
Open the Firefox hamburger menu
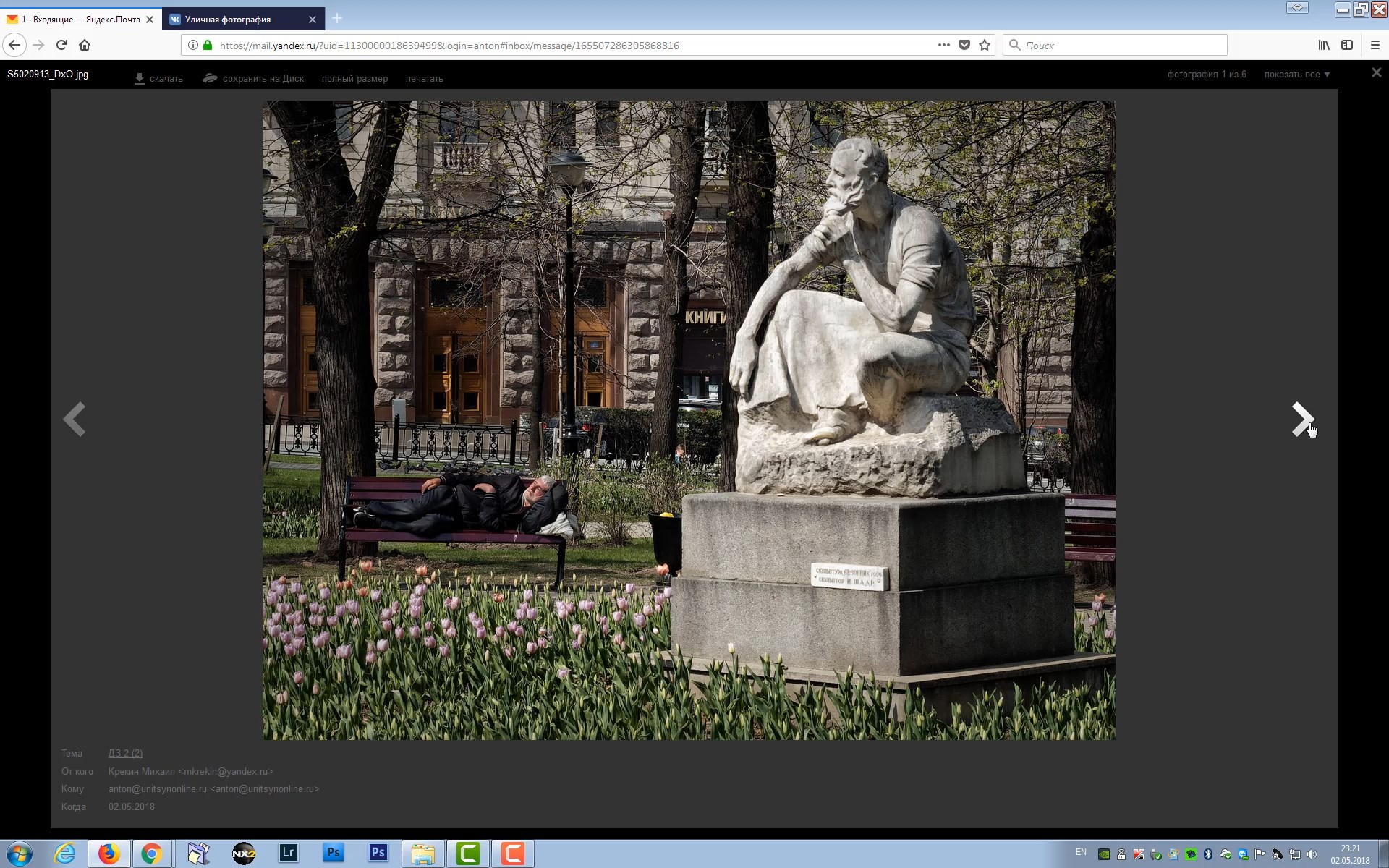click(x=1375, y=45)
